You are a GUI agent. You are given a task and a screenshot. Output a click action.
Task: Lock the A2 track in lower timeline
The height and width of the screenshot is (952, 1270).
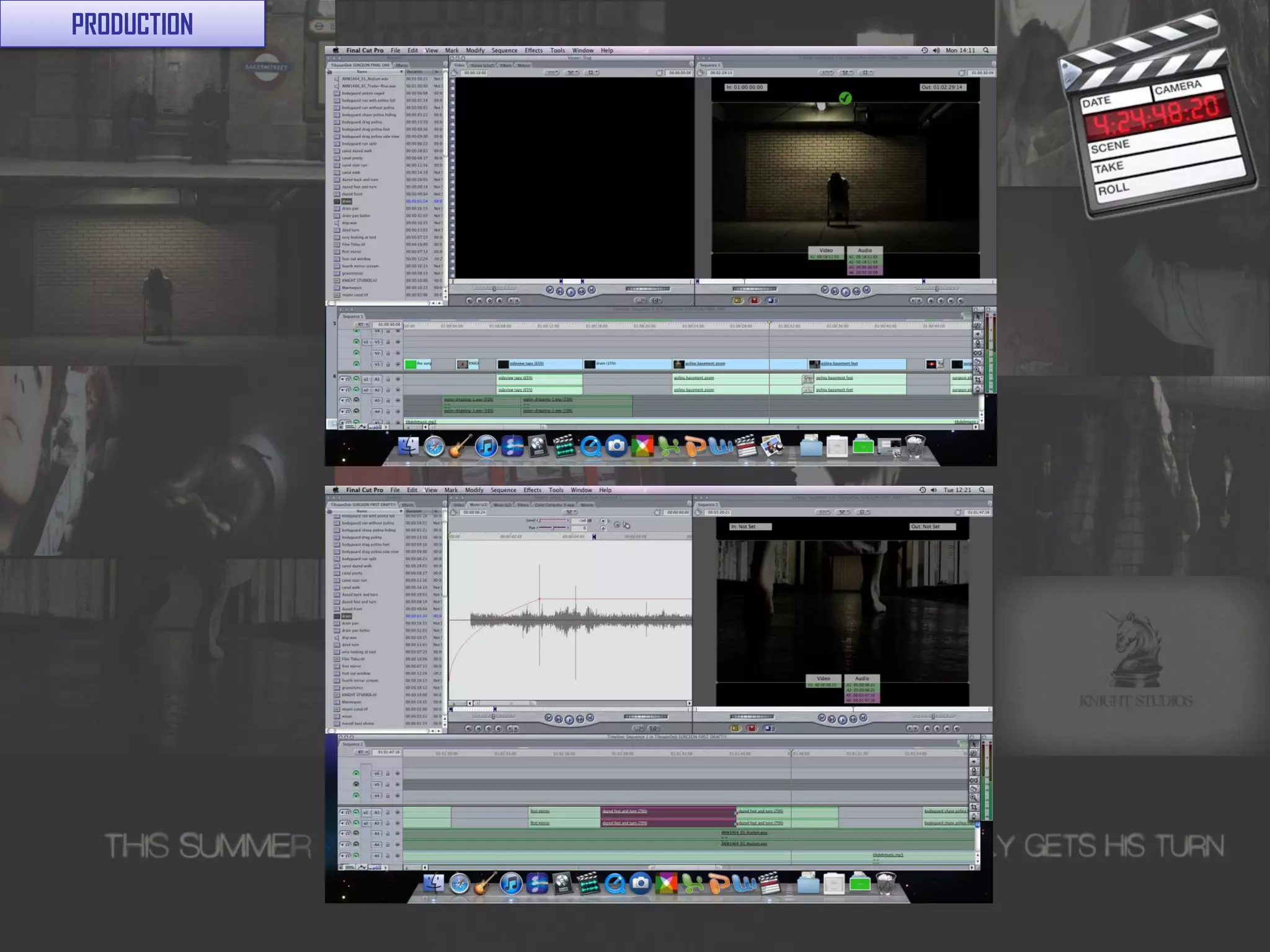[x=388, y=823]
